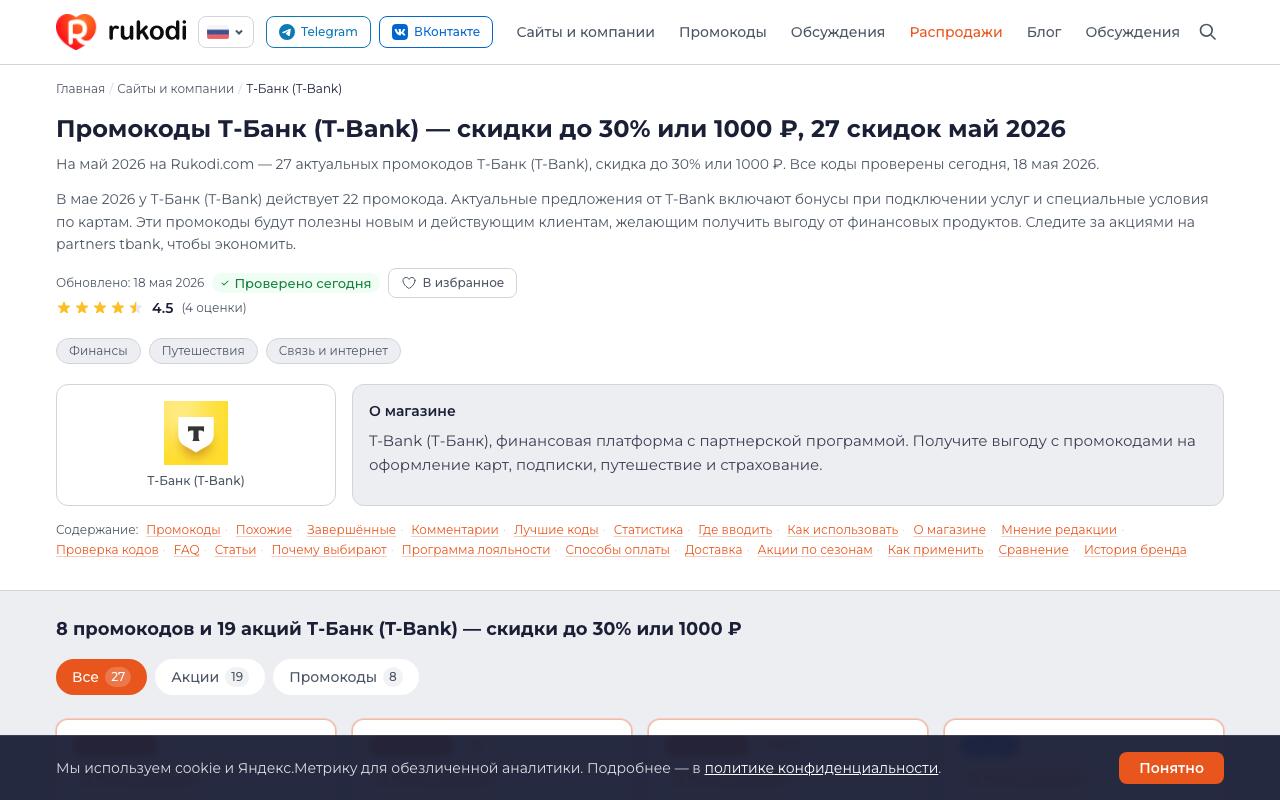Open first Обсуждения menu item after Промокоды
Image resolution: width=1280 pixels, height=800 pixels.
[x=838, y=32]
